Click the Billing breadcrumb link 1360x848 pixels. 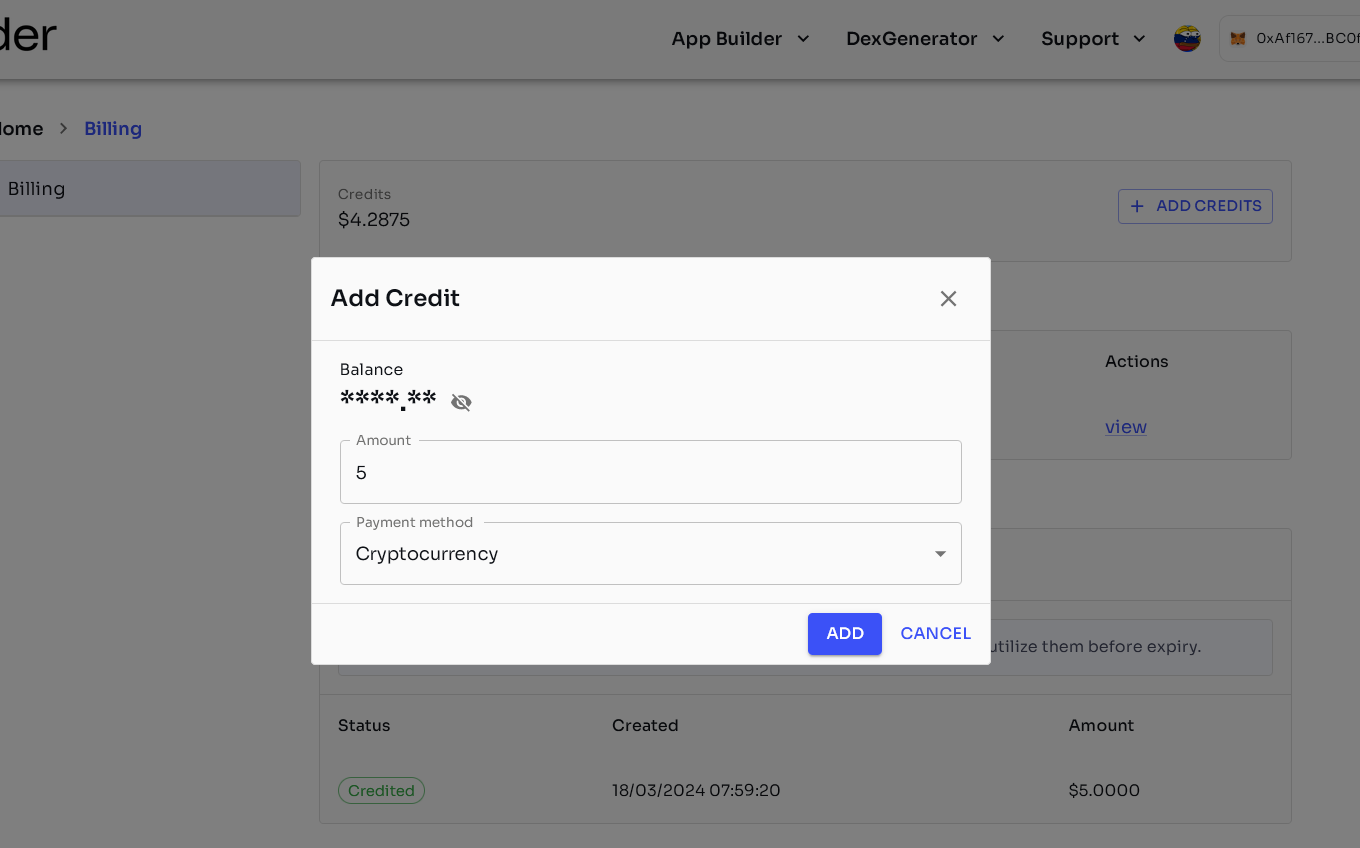pyautogui.click(x=112, y=128)
